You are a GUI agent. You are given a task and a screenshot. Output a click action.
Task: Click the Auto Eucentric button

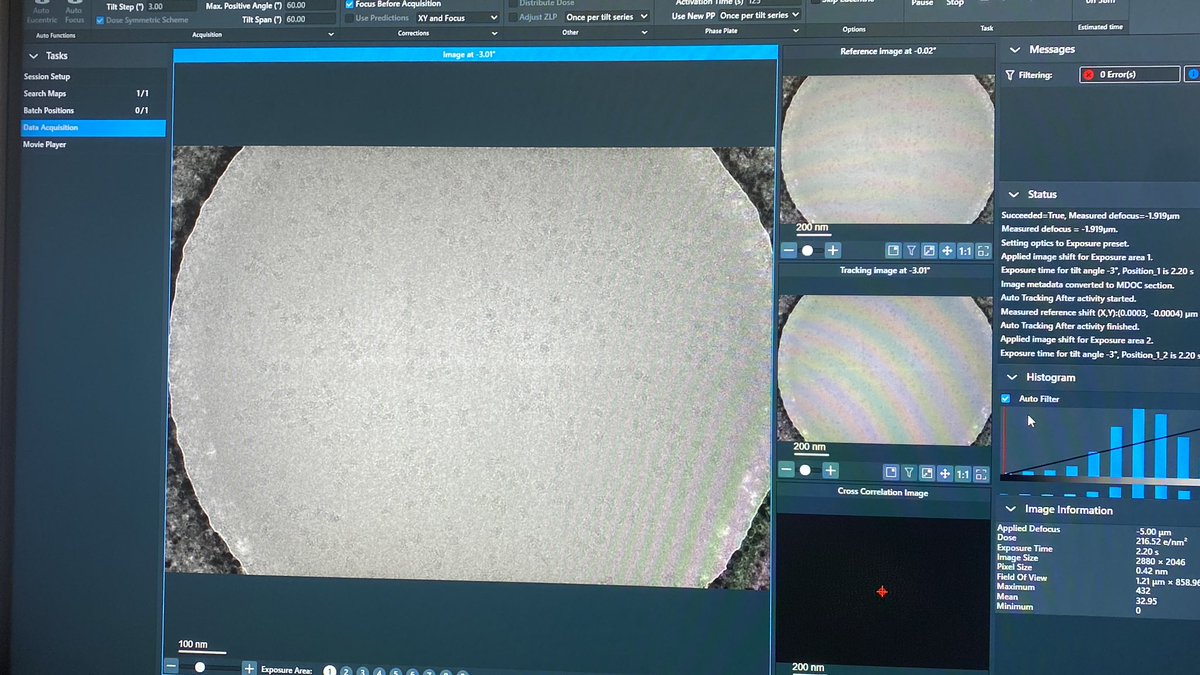(41, 10)
